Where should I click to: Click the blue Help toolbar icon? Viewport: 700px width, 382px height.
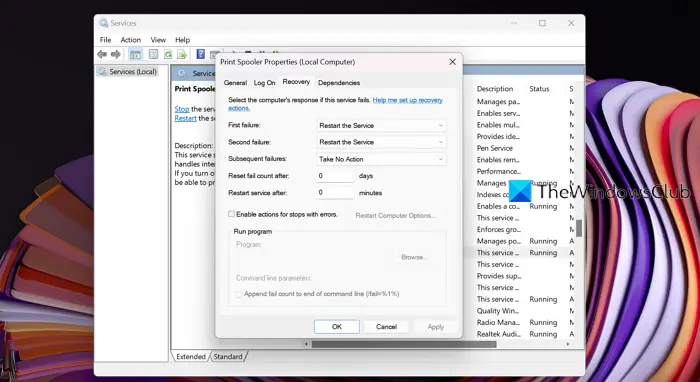click(200, 54)
